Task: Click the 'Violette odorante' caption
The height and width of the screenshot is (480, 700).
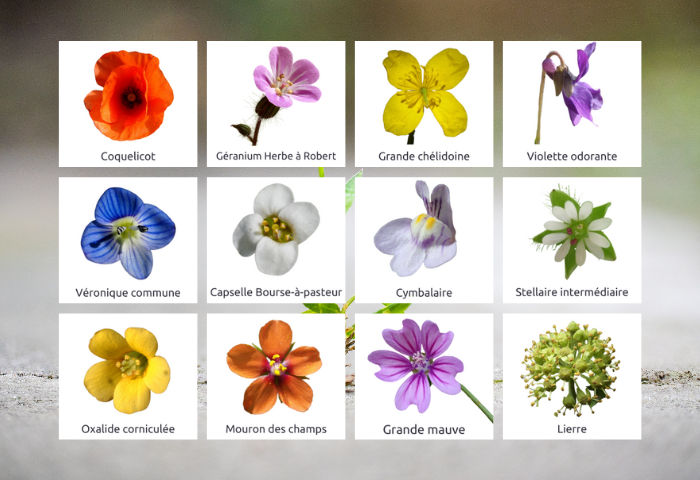Action: [572, 156]
